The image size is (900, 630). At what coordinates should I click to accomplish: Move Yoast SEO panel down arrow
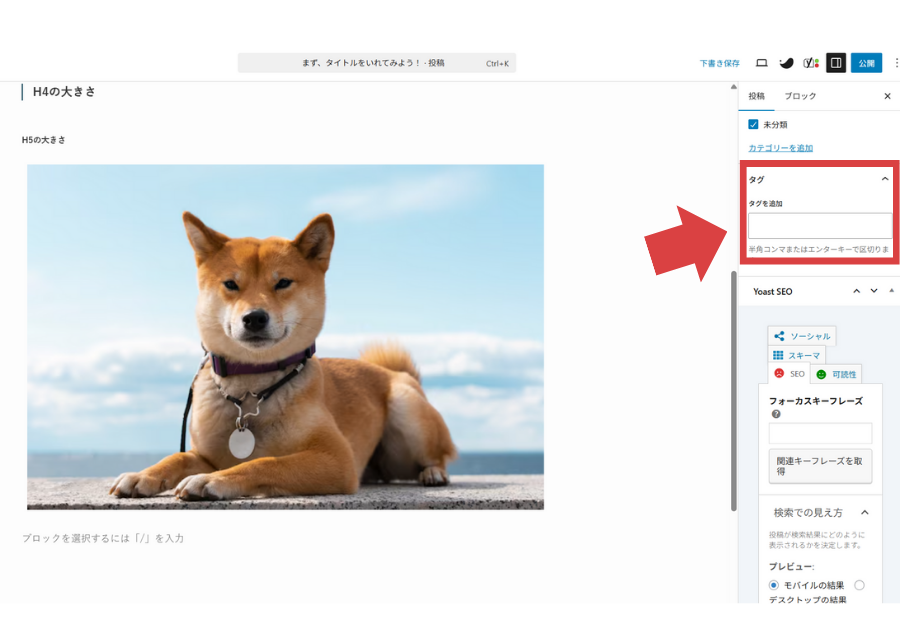(x=874, y=291)
